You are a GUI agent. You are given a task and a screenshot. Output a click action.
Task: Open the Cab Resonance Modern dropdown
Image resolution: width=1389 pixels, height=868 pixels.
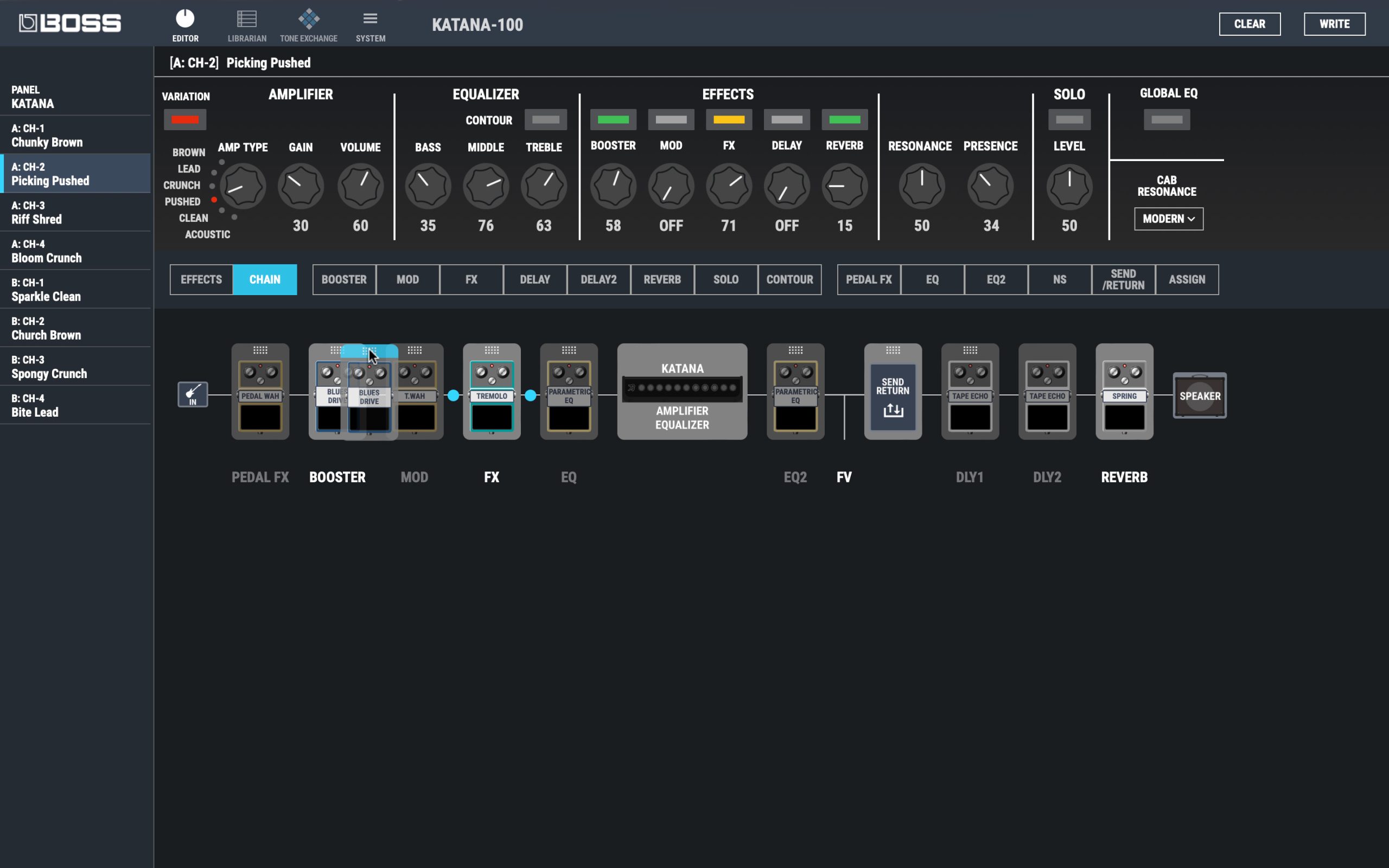click(x=1169, y=219)
